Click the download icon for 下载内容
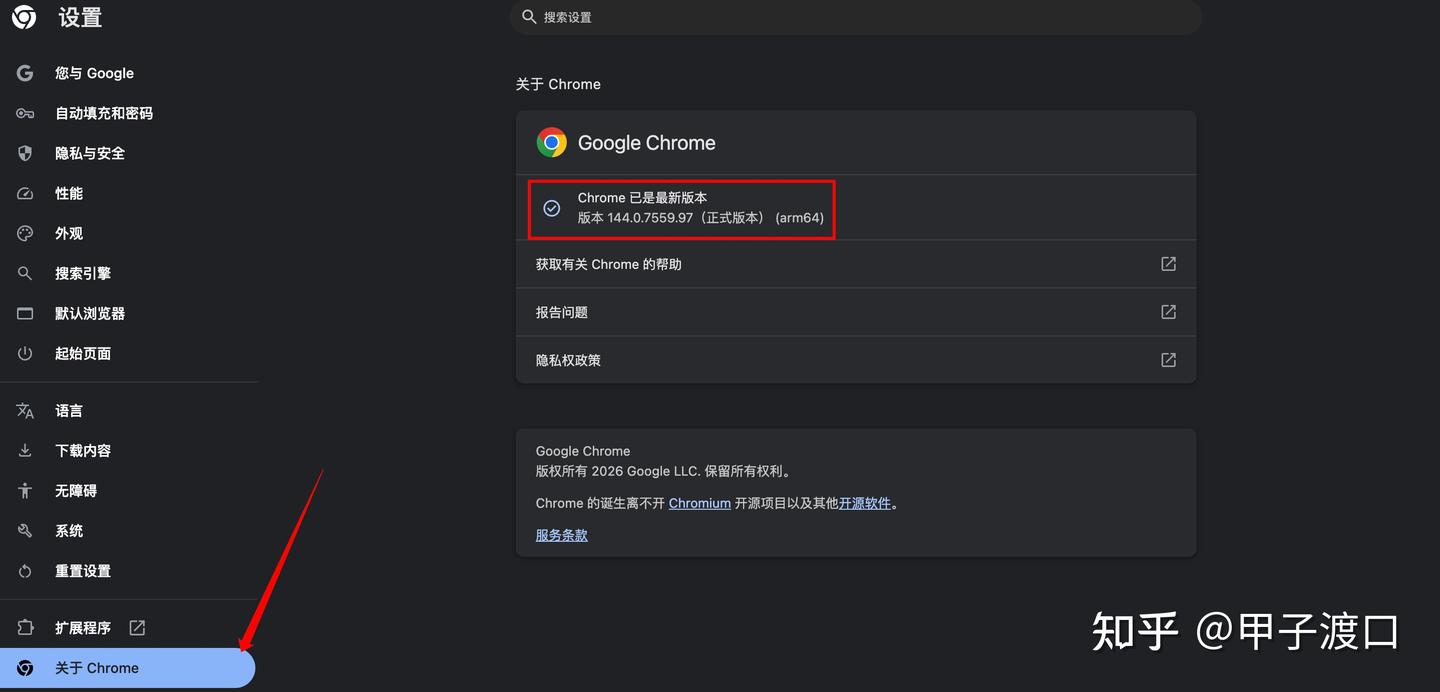1440x692 pixels. coord(25,451)
